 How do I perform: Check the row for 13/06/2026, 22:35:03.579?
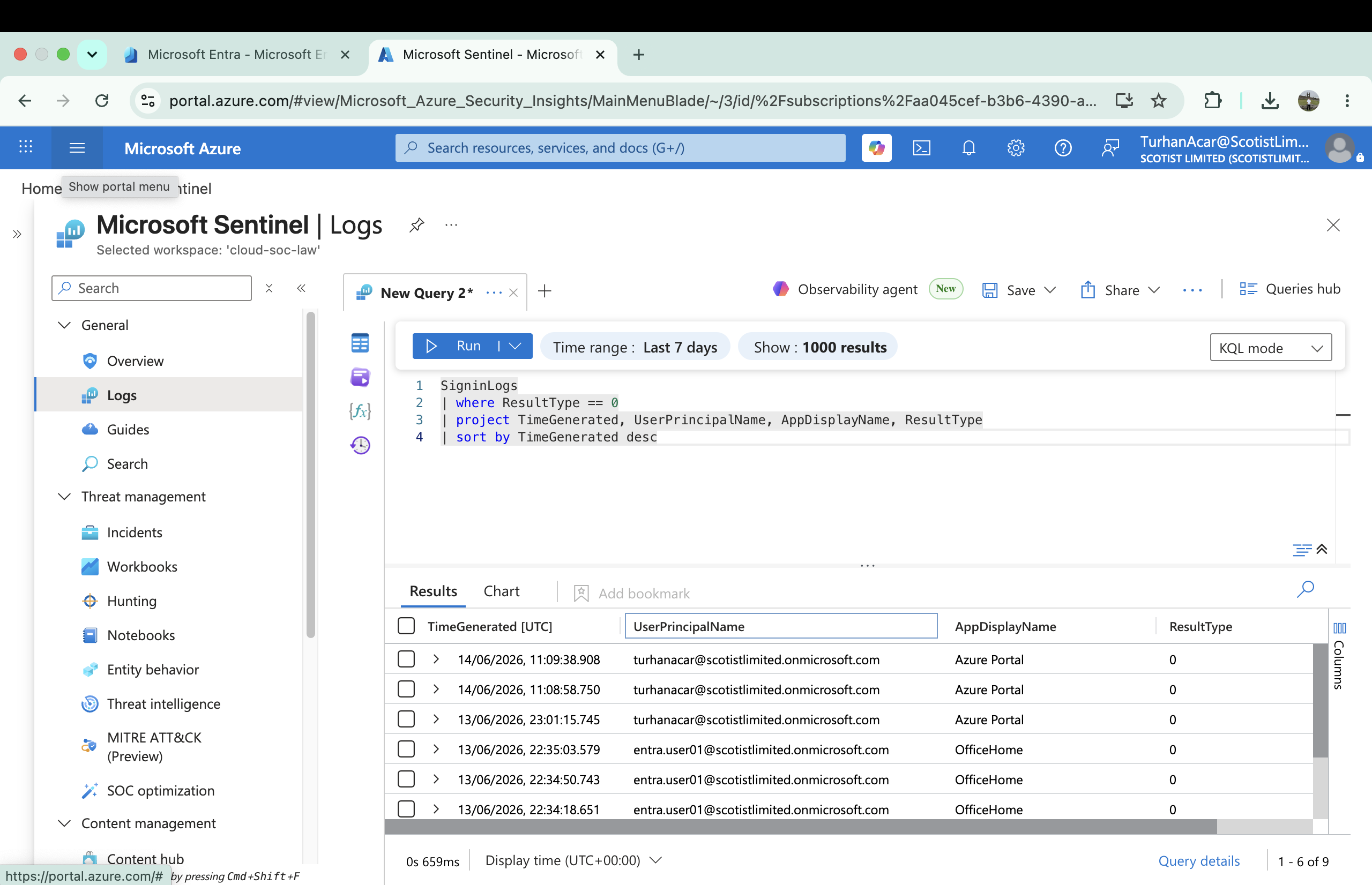tap(406, 749)
